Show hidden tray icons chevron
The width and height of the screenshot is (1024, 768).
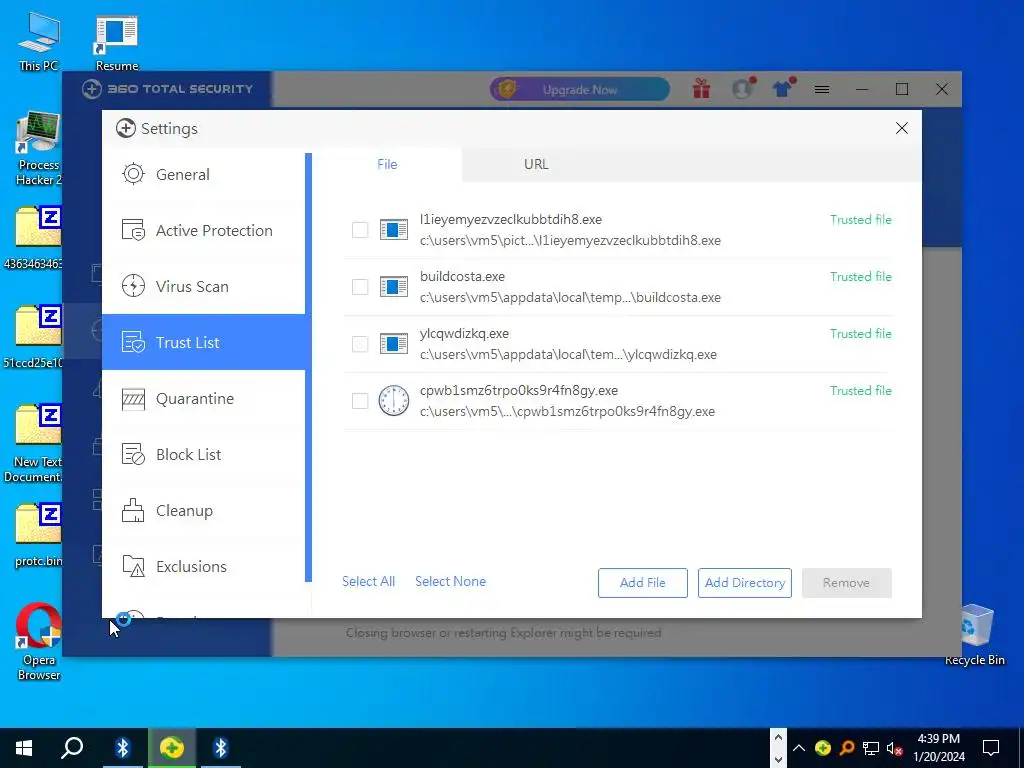point(799,748)
